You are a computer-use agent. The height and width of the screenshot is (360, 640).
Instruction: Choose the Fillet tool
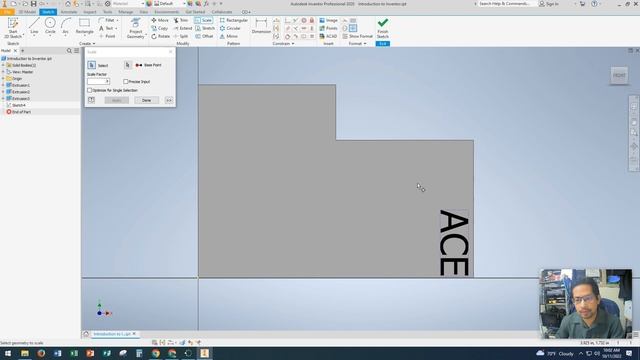click(x=109, y=20)
